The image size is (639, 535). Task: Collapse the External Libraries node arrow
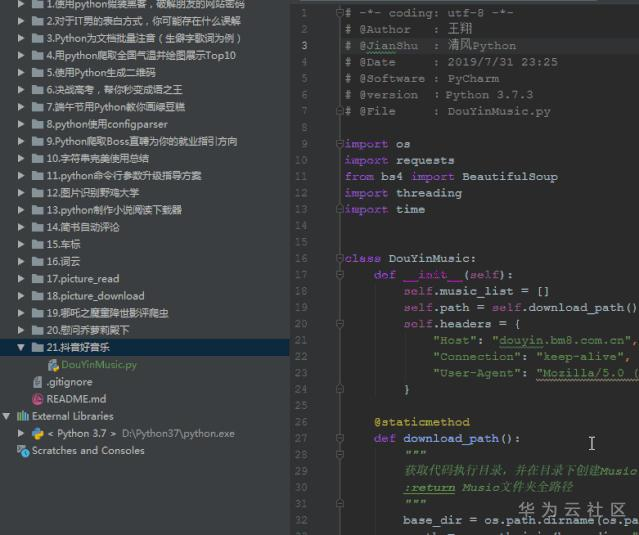(6, 416)
